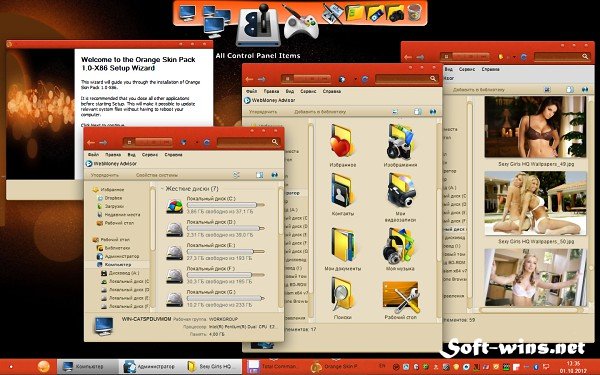Go back in the Компьютер window
Image resolution: width=600 pixels, height=375 pixels.
[91, 142]
